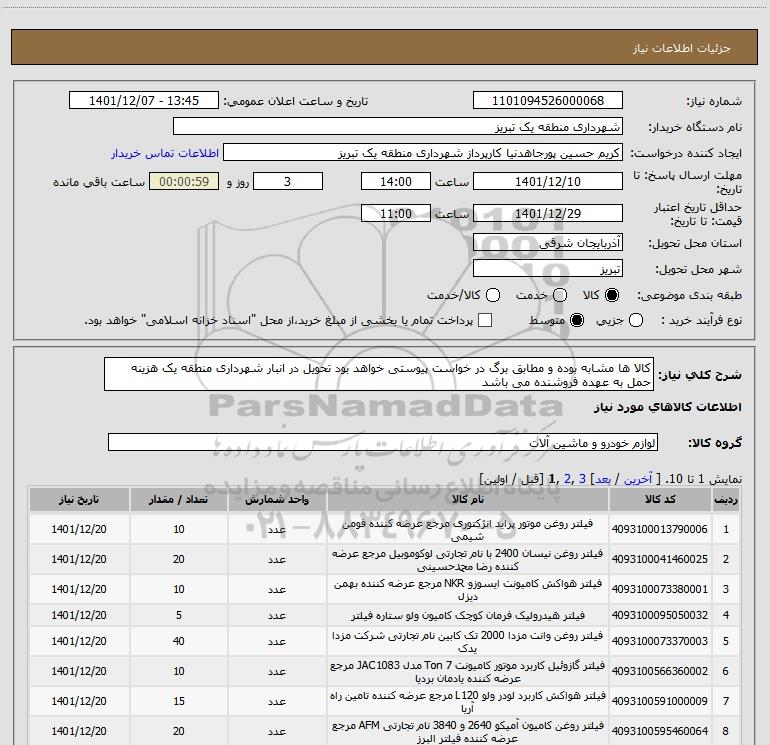Click the تعداد / مقدار column header
Image resolution: width=770 pixels, height=745 pixels.
pyautogui.click(x=179, y=499)
